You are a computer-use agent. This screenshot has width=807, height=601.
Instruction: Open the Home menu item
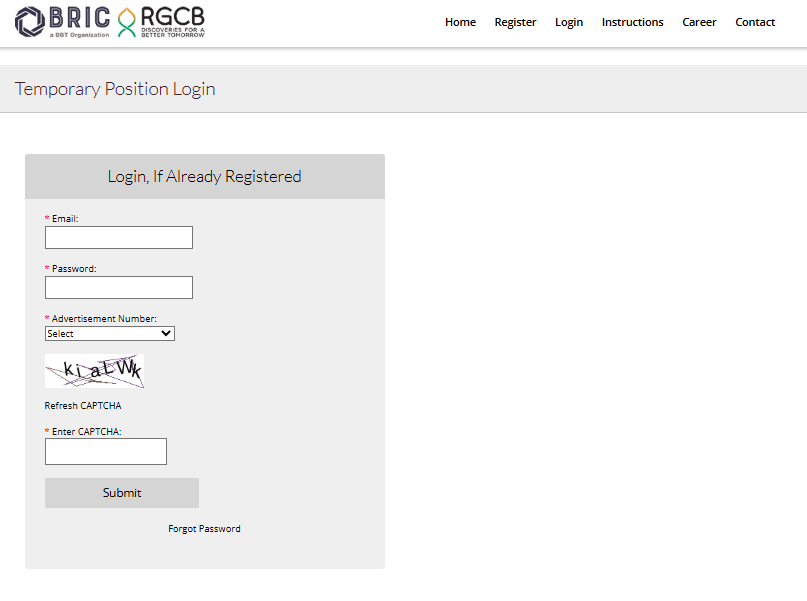[x=460, y=22]
